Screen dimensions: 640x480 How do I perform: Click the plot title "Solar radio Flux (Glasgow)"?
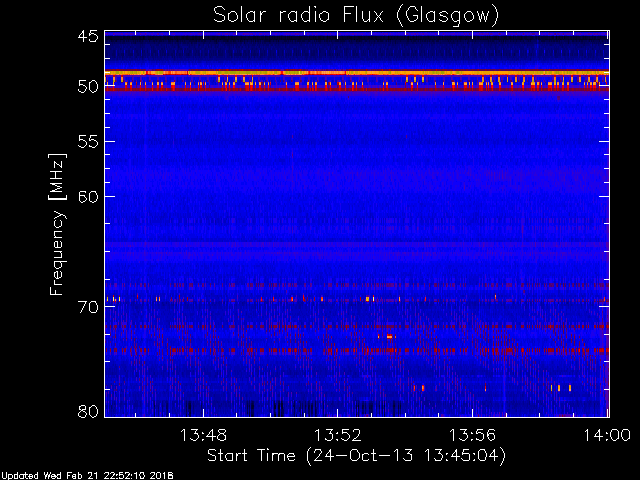point(356,16)
